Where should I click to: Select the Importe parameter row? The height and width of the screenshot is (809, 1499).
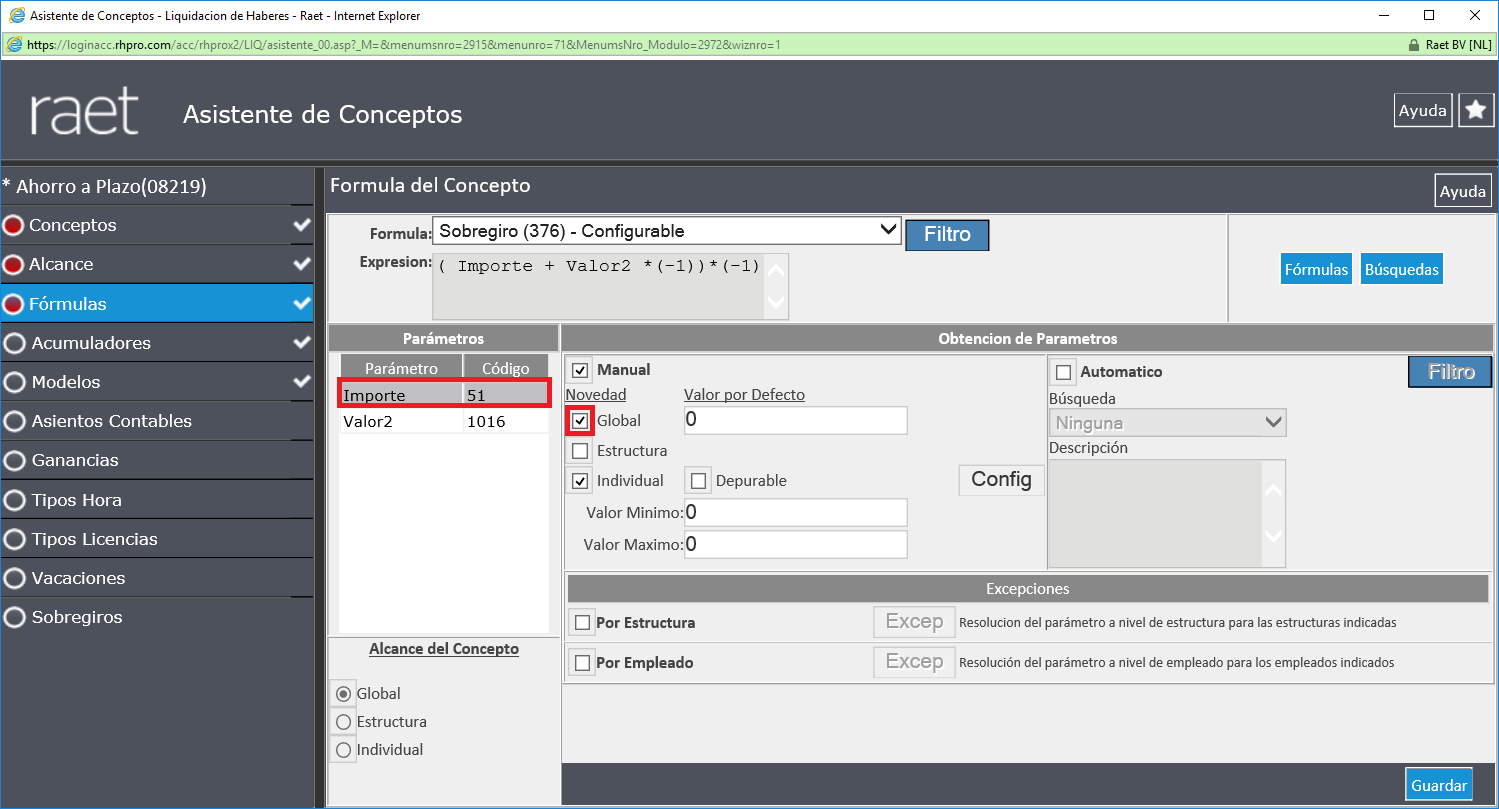point(444,395)
